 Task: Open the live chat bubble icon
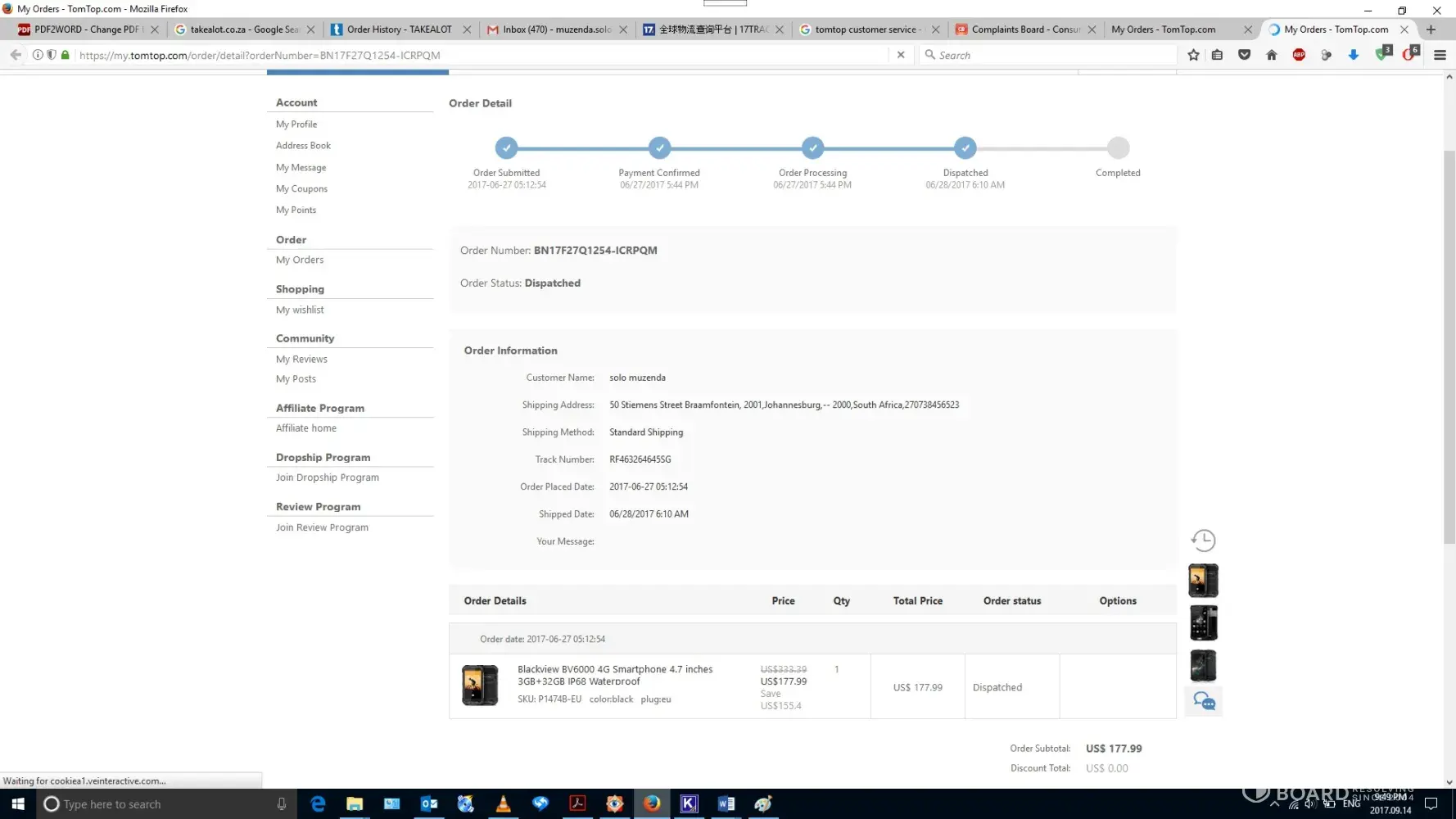[1204, 701]
